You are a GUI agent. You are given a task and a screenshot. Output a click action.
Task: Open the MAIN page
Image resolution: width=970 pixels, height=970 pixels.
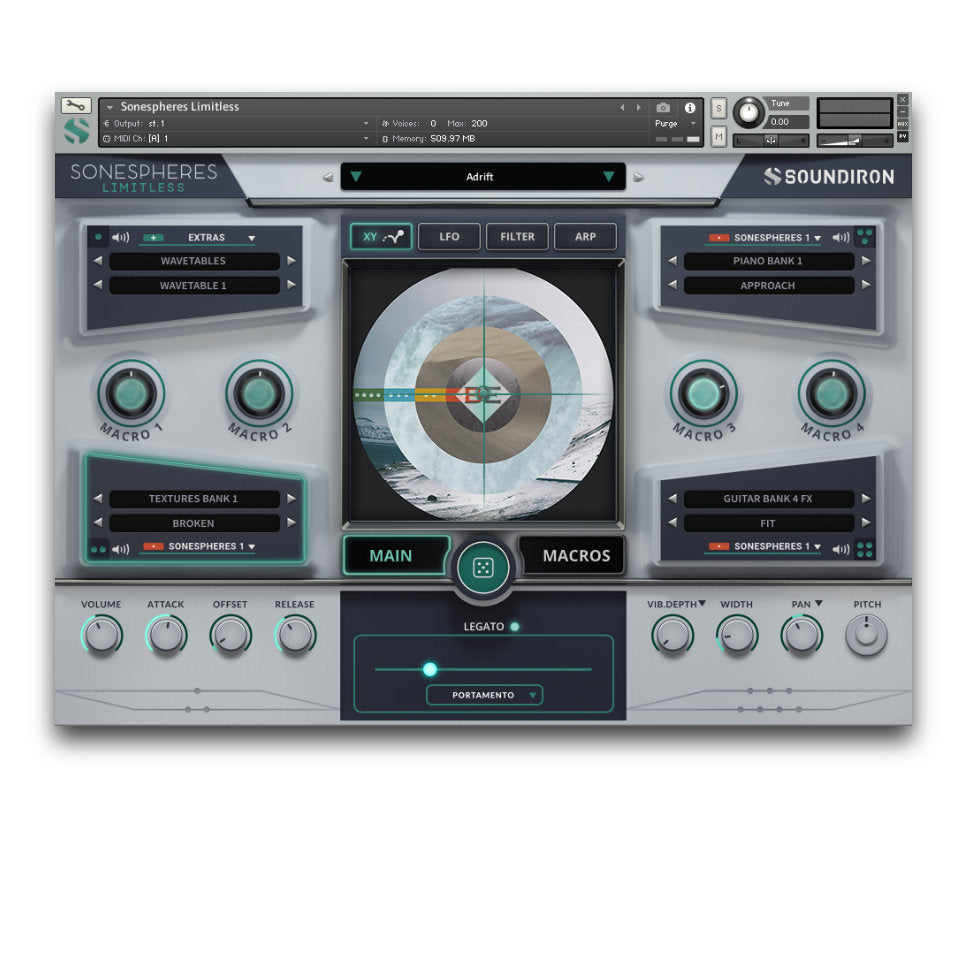(x=396, y=556)
